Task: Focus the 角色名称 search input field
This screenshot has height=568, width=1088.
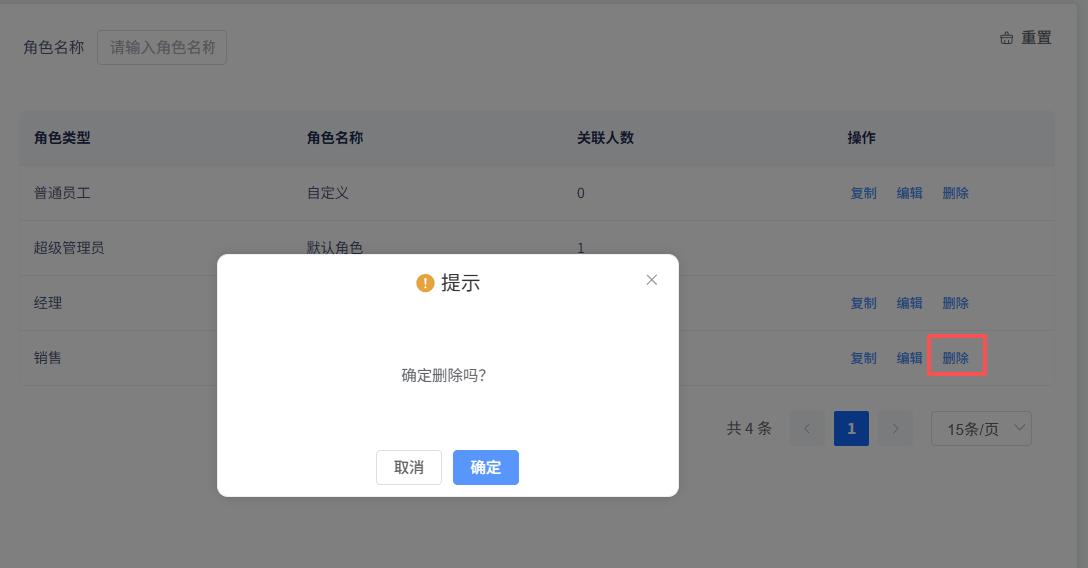Action: tap(162, 47)
